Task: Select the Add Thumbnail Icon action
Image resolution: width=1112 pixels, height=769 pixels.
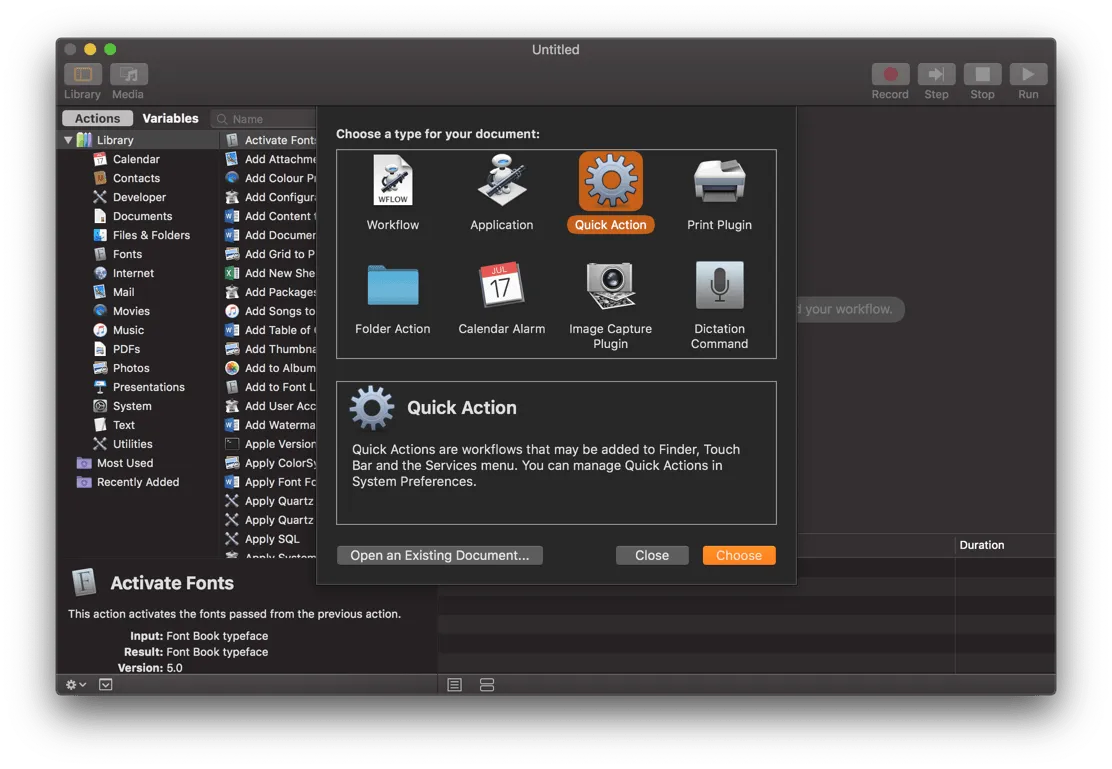Action: pos(269,349)
